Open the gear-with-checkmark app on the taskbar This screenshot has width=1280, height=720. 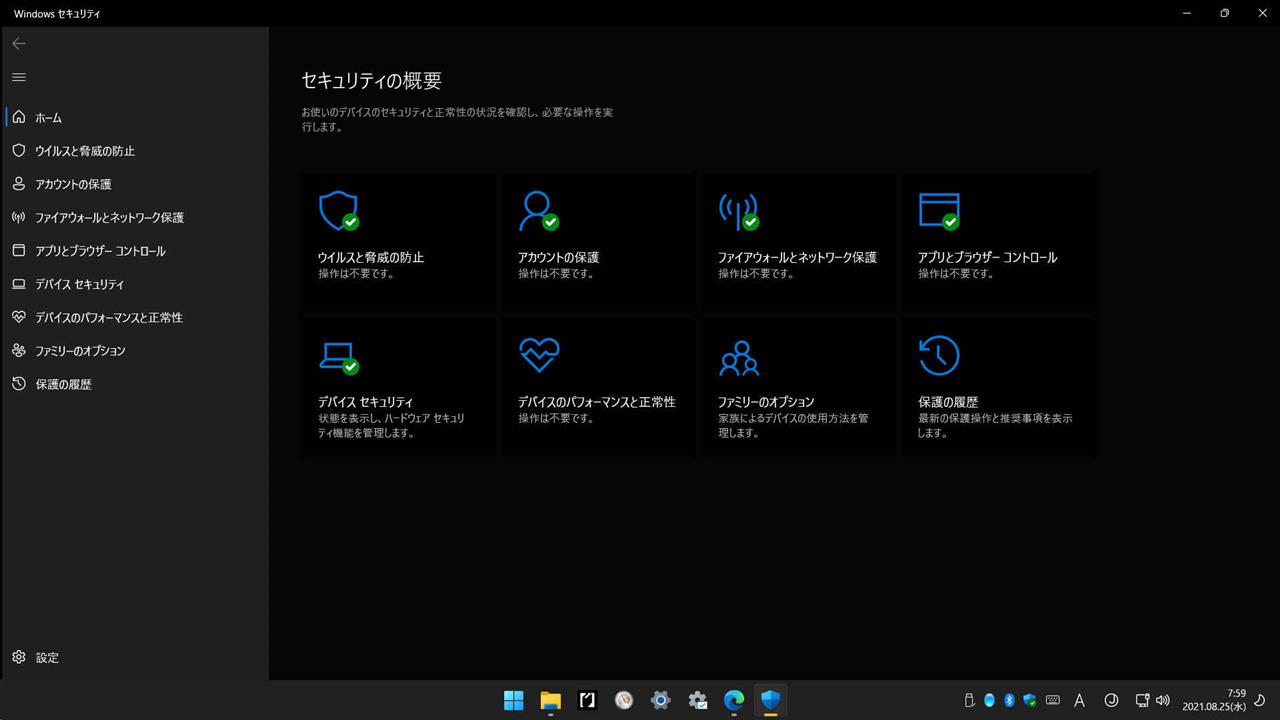point(697,700)
